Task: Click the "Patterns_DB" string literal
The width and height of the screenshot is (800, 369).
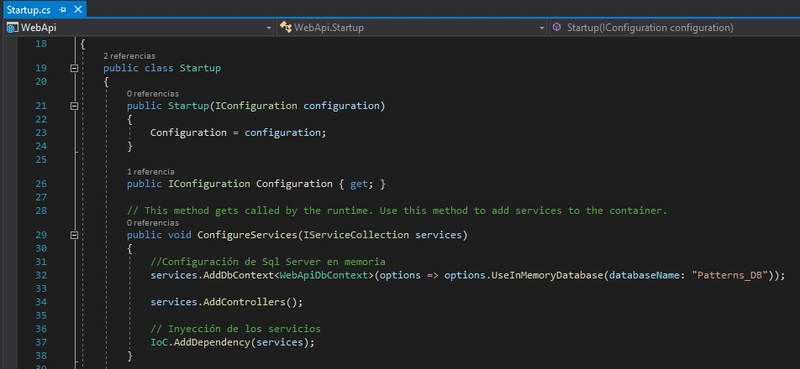Action: pyautogui.click(x=730, y=276)
